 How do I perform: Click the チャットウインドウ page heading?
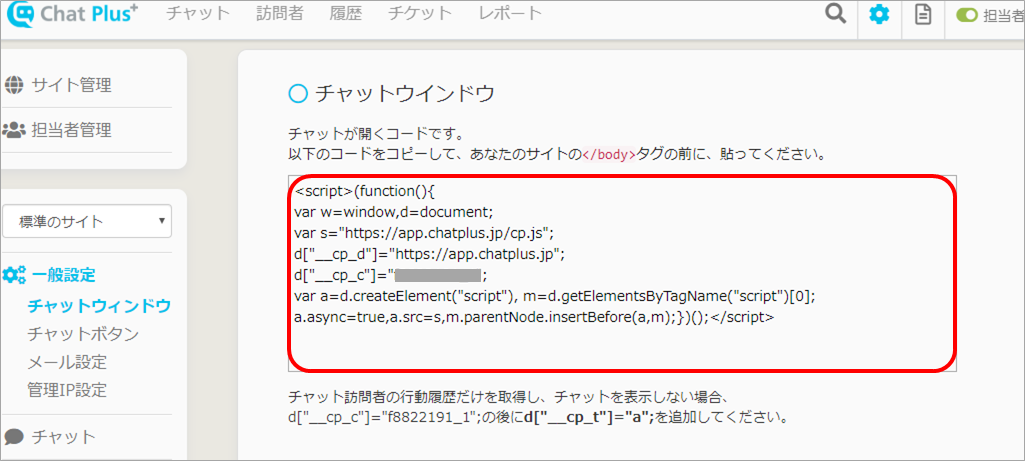pyautogui.click(x=404, y=94)
